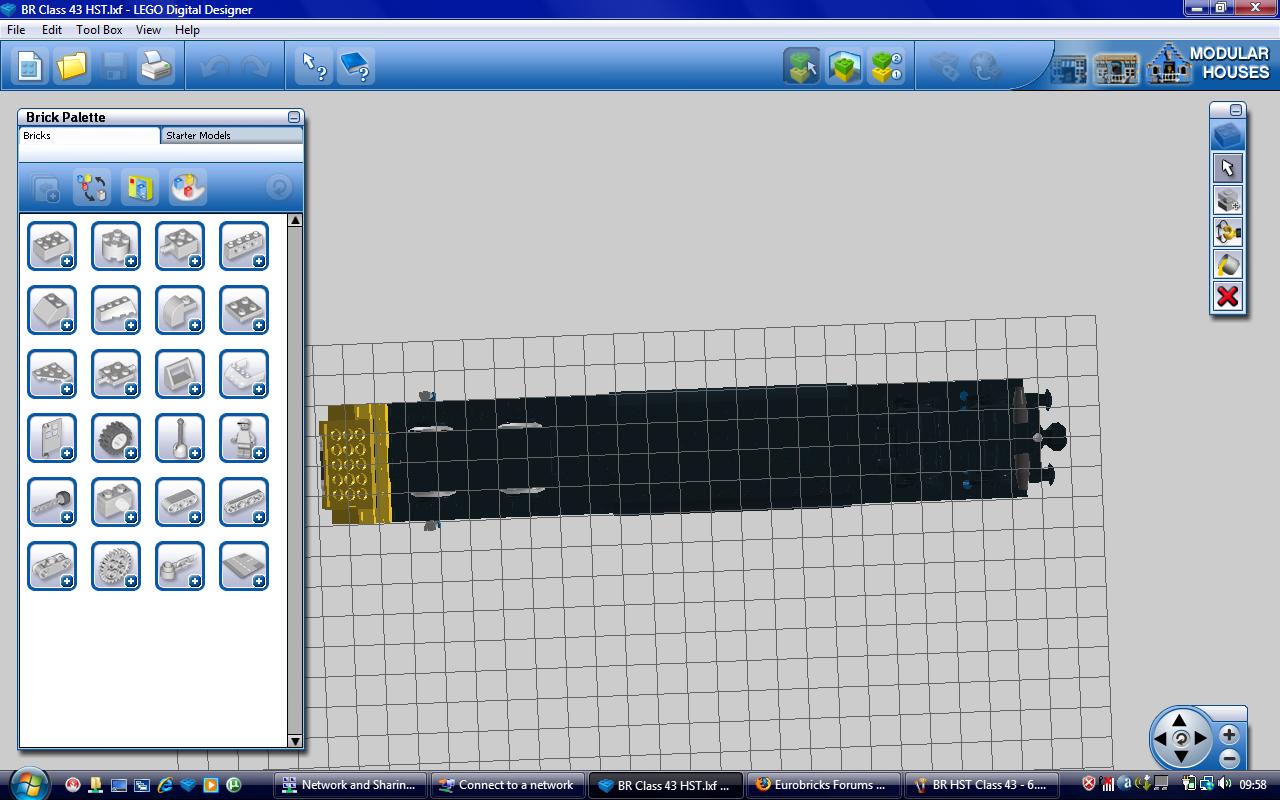Image resolution: width=1280 pixels, height=800 pixels.
Task: Select the Hinge tool
Action: (1228, 232)
